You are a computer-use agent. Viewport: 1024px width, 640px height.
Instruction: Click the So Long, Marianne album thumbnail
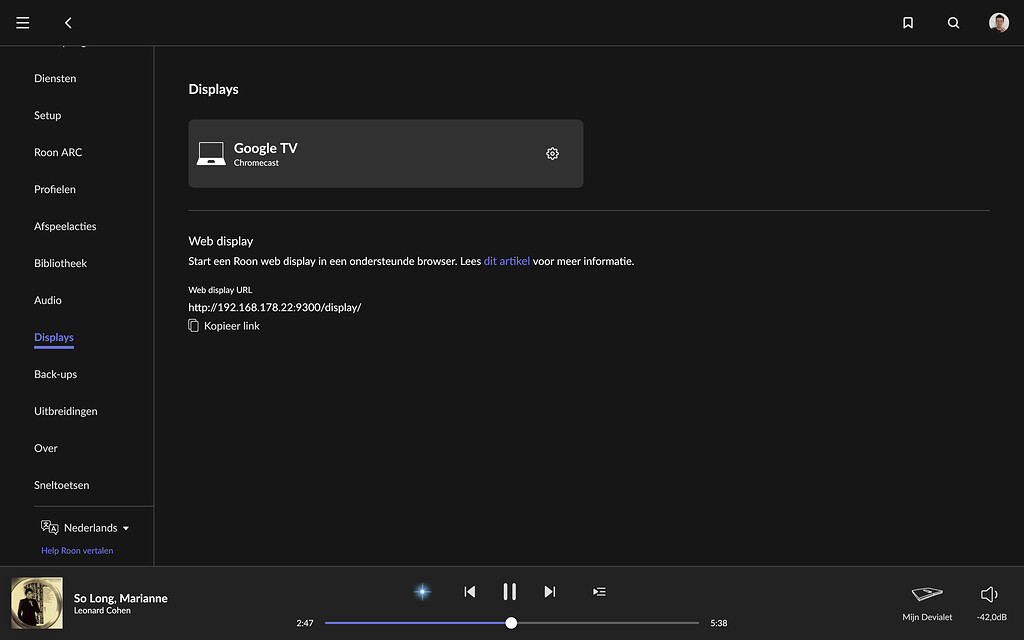tap(37, 603)
